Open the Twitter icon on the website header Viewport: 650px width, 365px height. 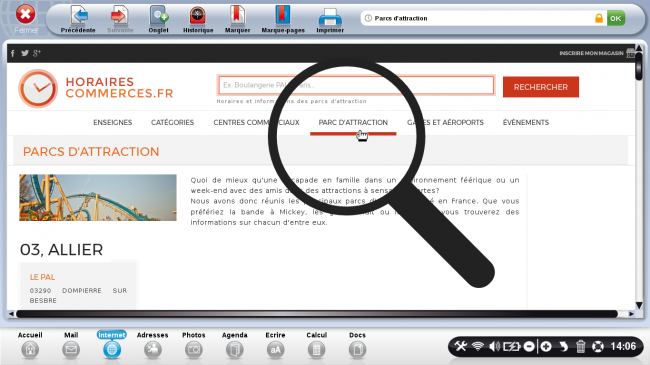[x=25, y=53]
